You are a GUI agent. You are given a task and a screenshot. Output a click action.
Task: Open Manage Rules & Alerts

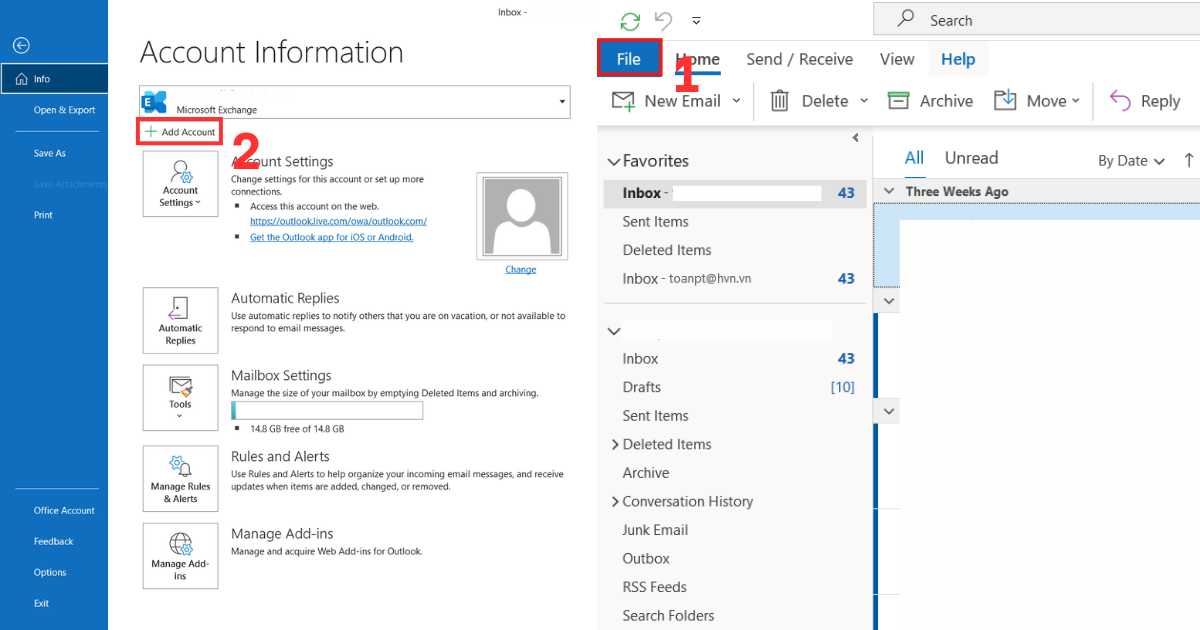(x=180, y=478)
